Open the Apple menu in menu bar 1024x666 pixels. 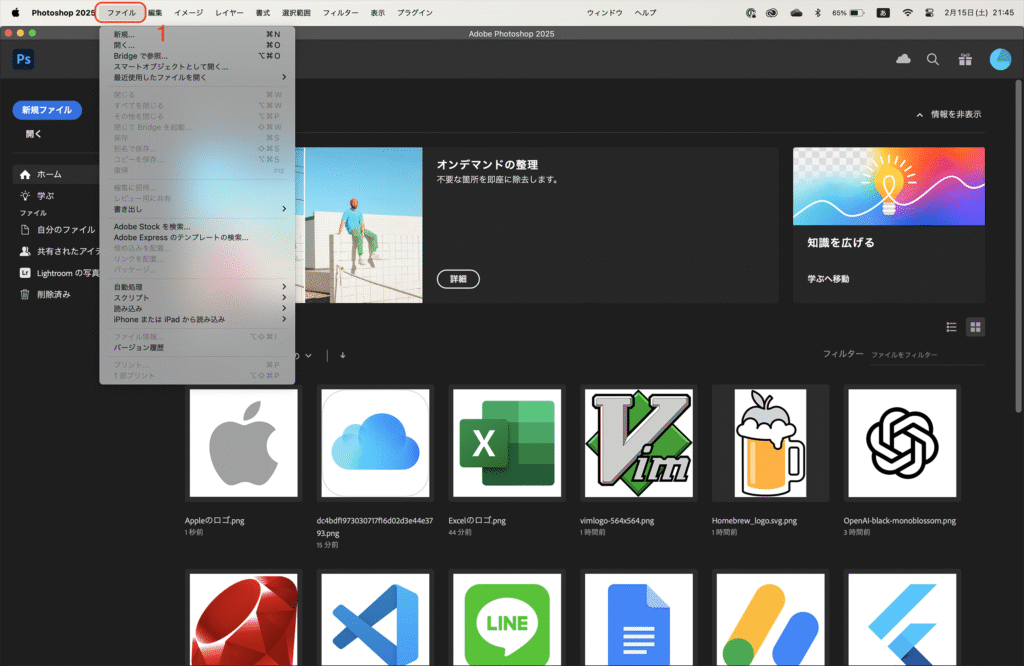(x=16, y=12)
